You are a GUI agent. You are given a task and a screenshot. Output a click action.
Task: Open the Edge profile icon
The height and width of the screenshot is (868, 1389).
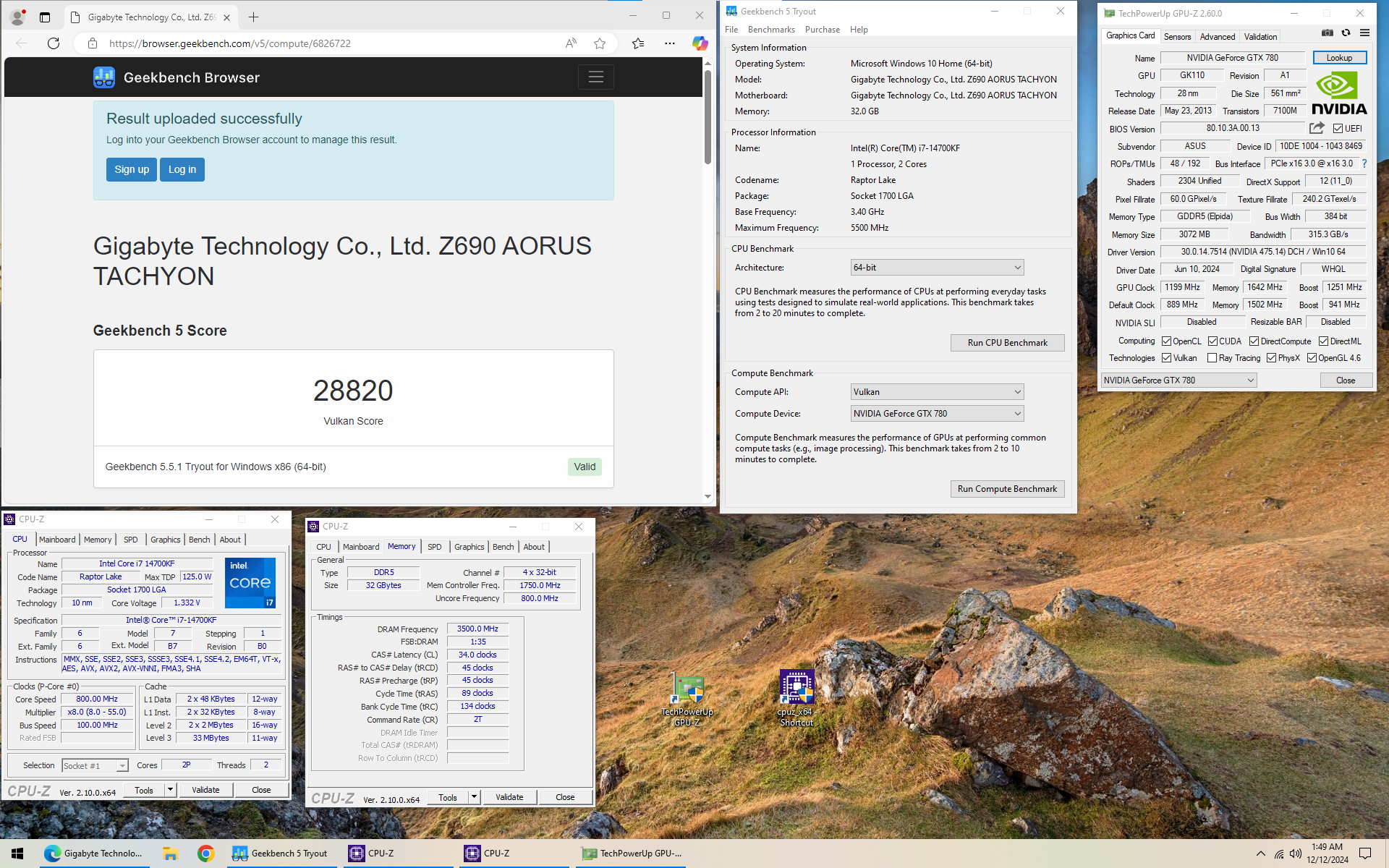pos(18,17)
